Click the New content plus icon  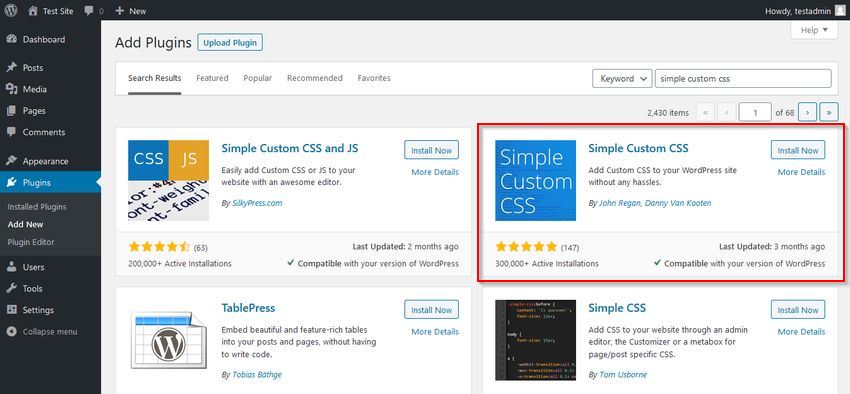120,11
